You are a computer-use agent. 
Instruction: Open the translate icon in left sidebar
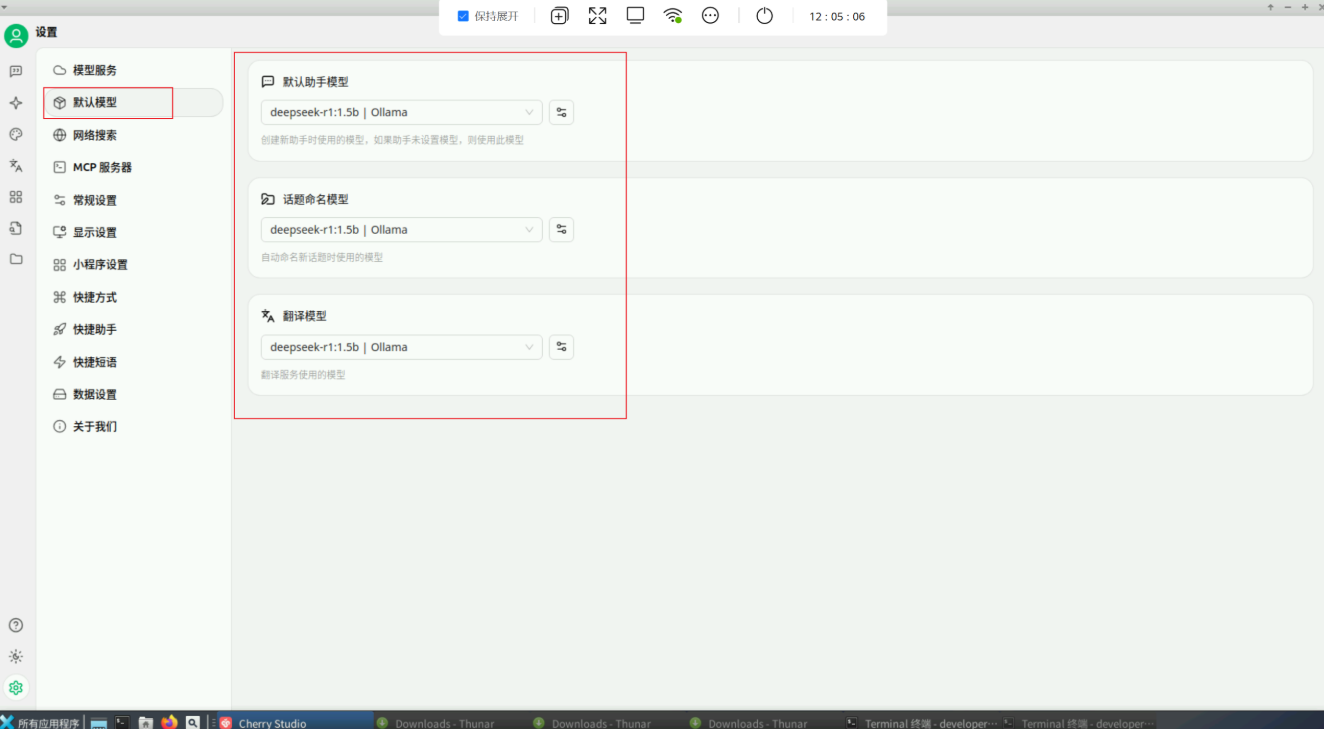tap(16, 165)
